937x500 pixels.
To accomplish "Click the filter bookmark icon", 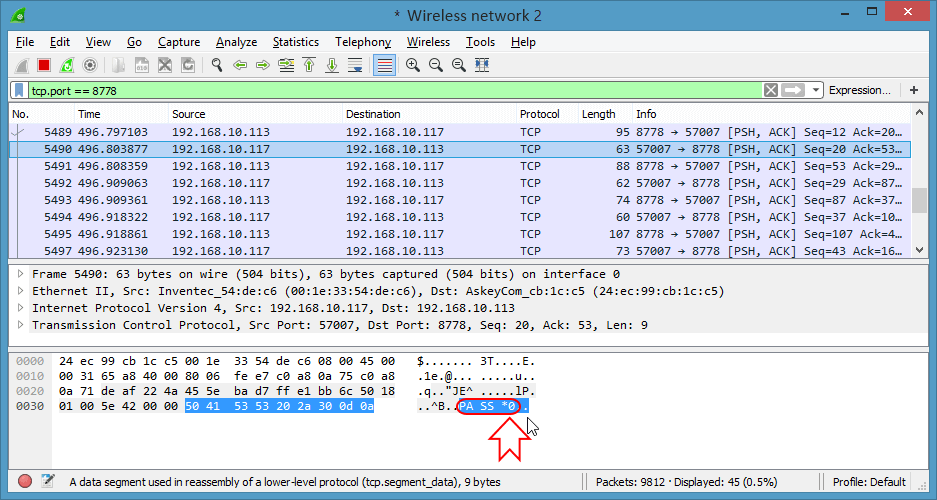I will point(19,90).
